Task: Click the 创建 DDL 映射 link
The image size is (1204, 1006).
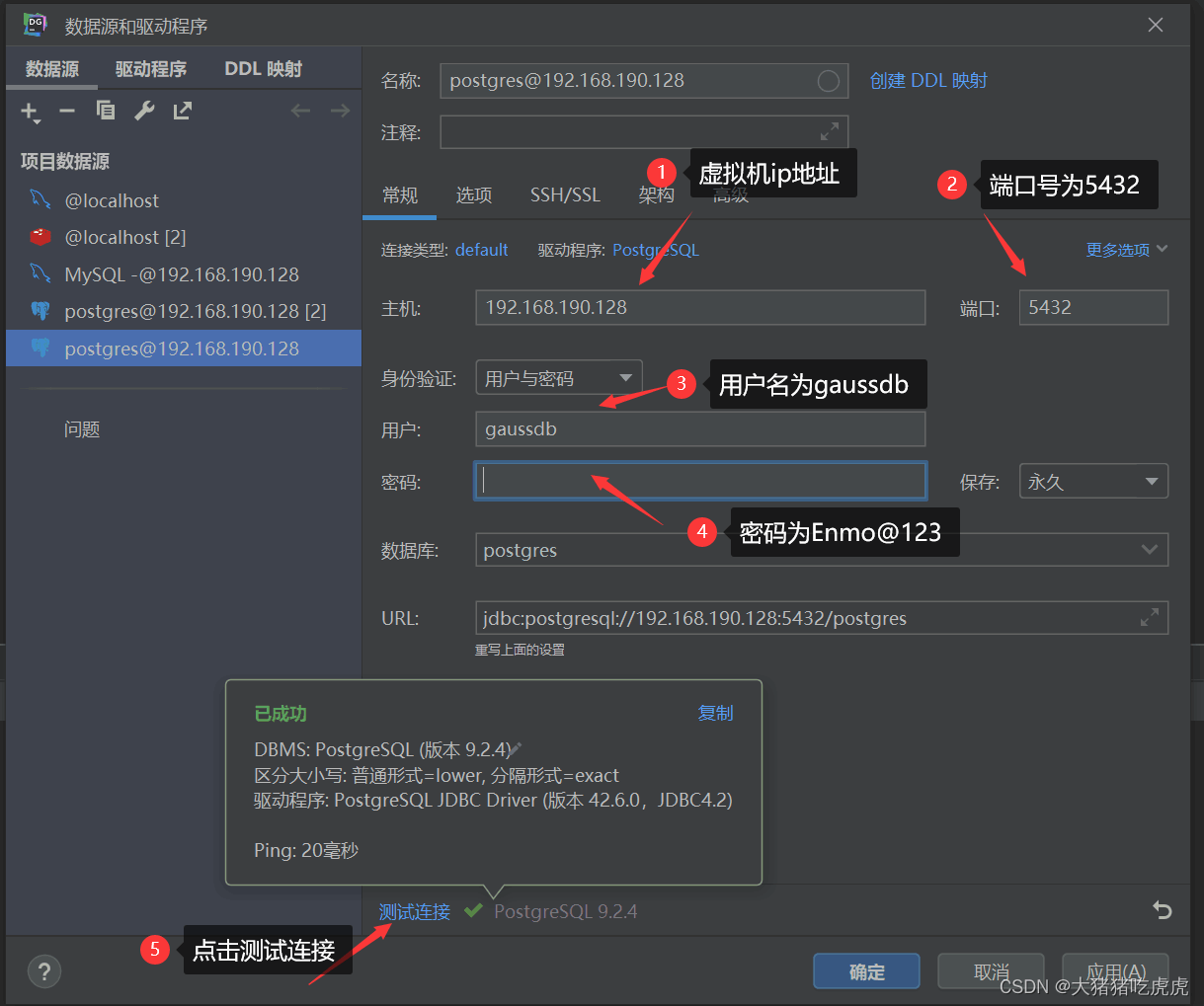Action: pyautogui.click(x=928, y=81)
